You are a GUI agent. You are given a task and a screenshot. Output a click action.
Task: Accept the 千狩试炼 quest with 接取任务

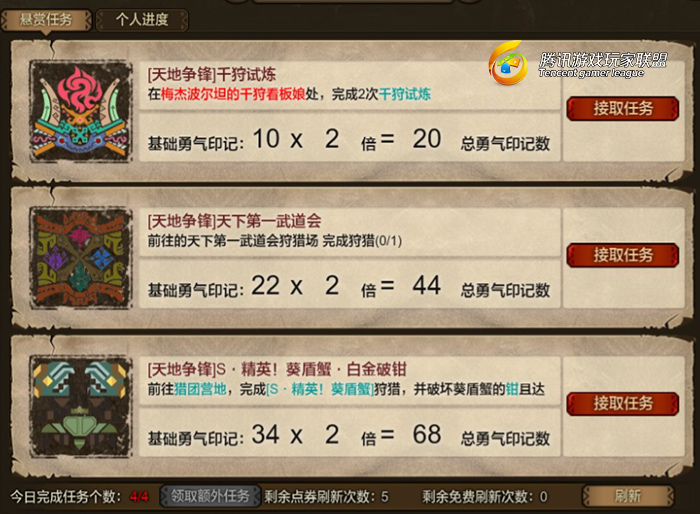click(623, 109)
